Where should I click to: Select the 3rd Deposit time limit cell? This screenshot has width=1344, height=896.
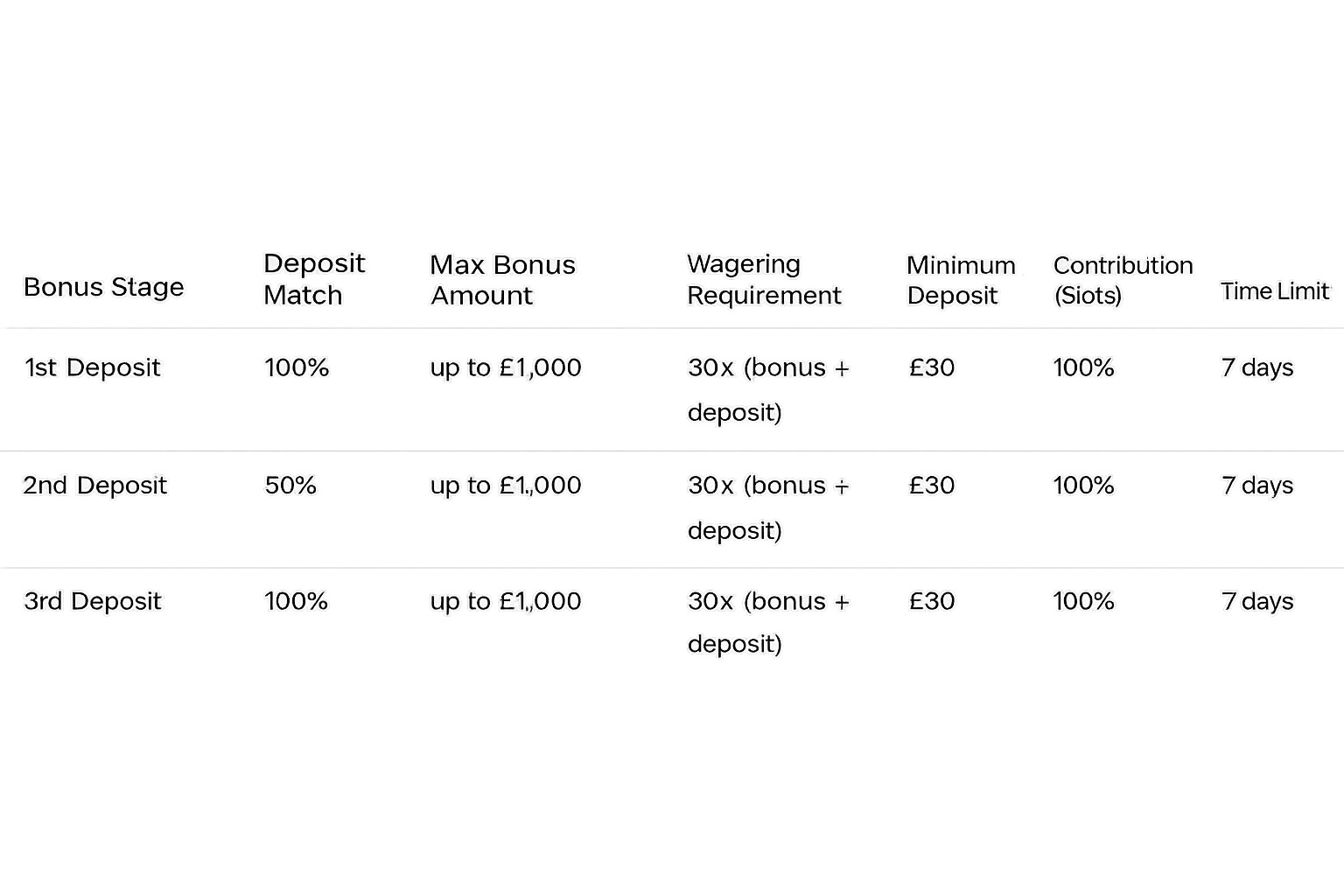1256,602
